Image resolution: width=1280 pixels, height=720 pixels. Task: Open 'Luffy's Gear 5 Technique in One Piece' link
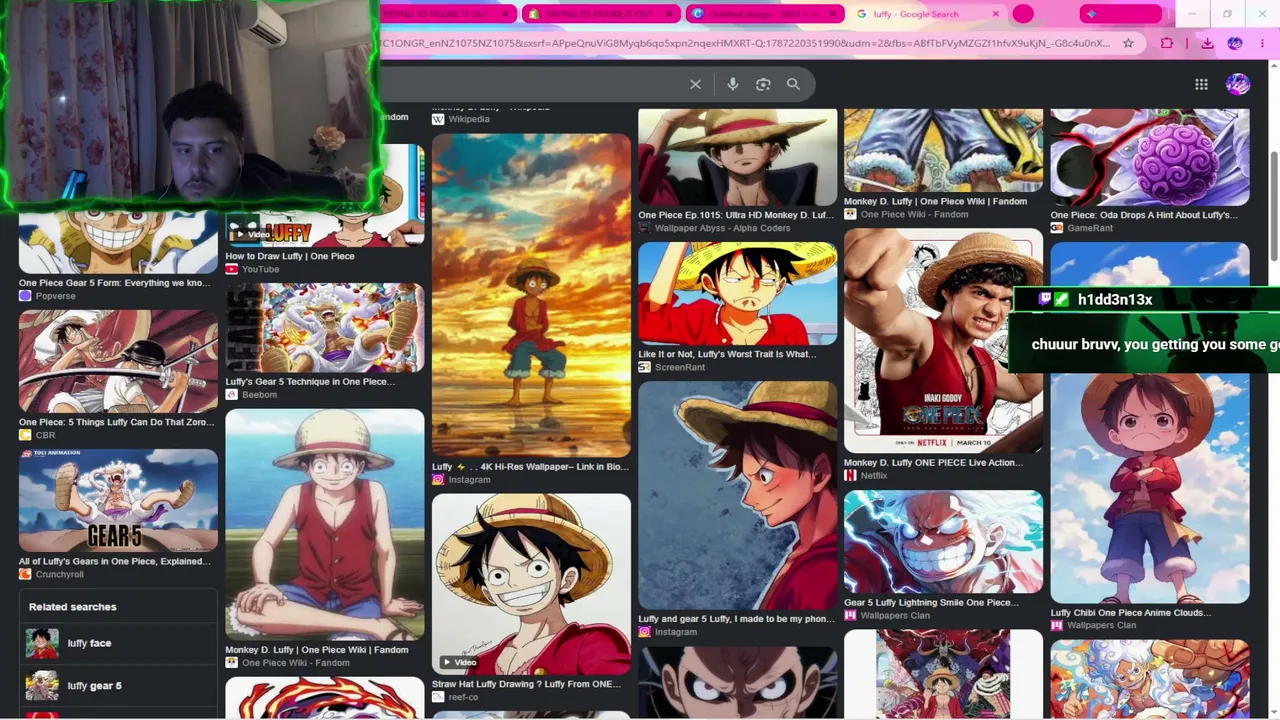310,381
